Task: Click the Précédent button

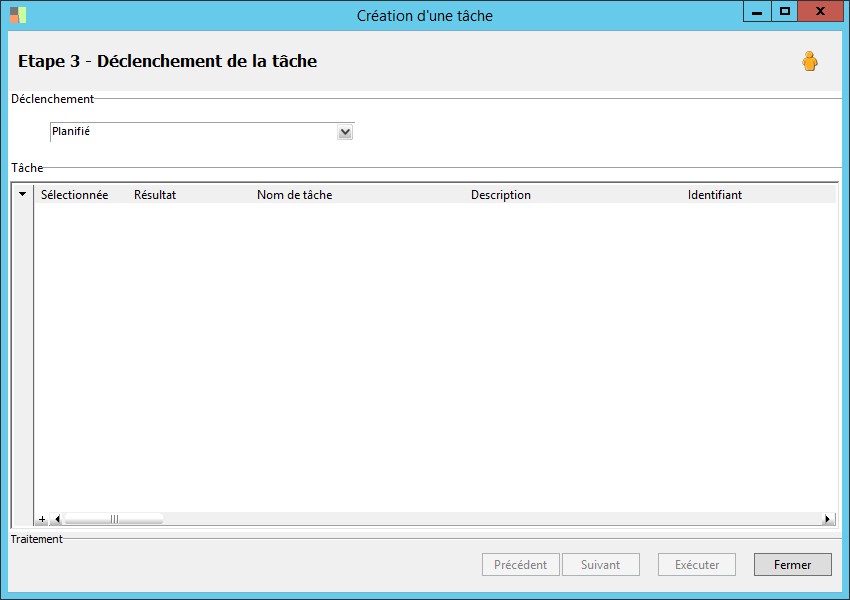Action: 520,565
